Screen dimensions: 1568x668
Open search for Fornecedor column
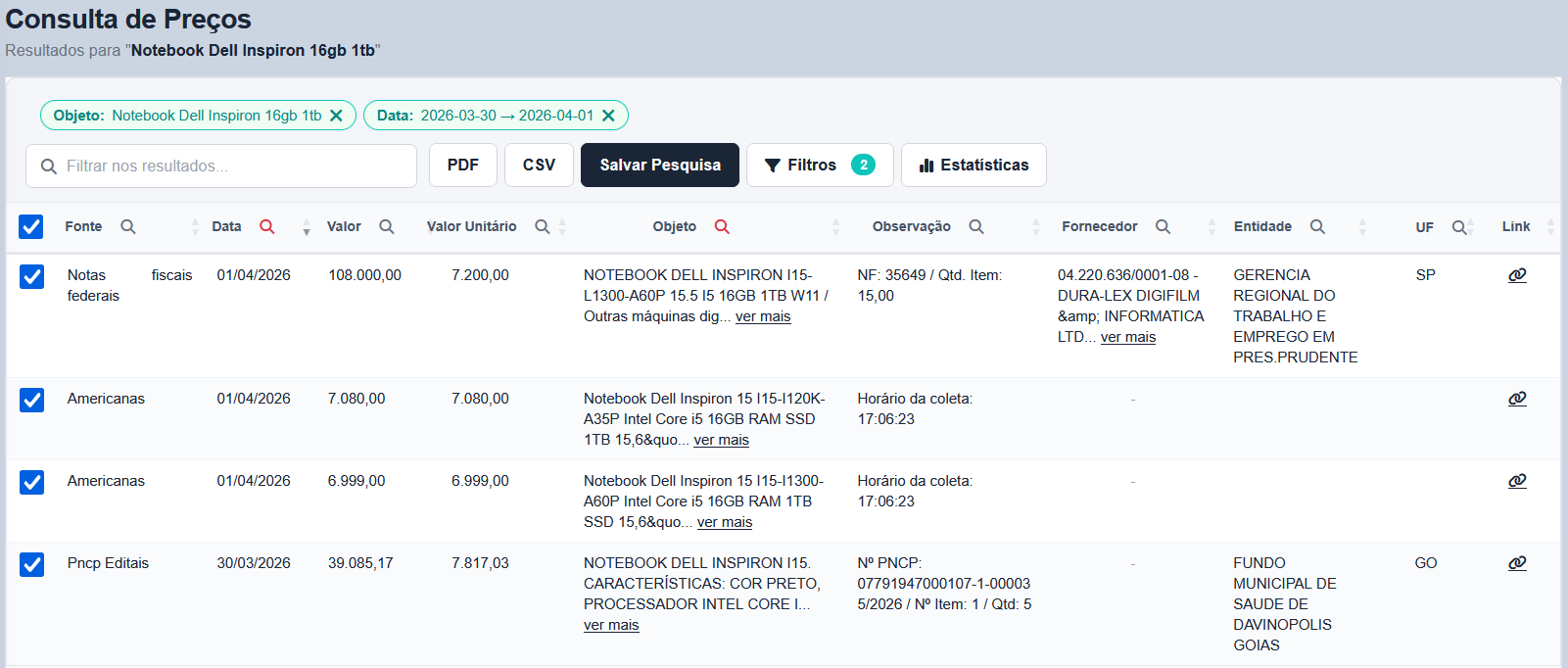[1163, 226]
